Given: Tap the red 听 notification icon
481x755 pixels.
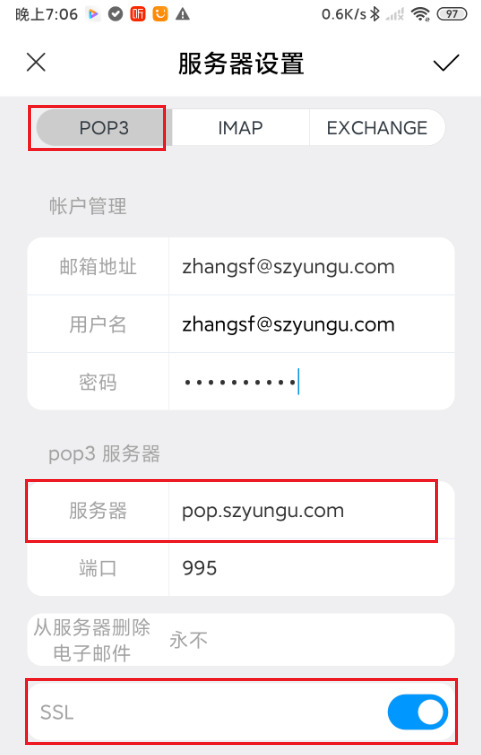Looking at the screenshot, I should (x=138, y=14).
